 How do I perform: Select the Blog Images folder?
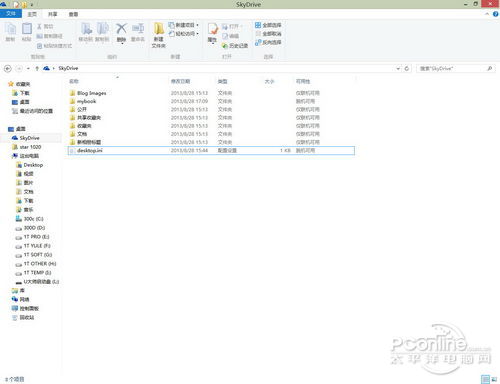(211, 93)
